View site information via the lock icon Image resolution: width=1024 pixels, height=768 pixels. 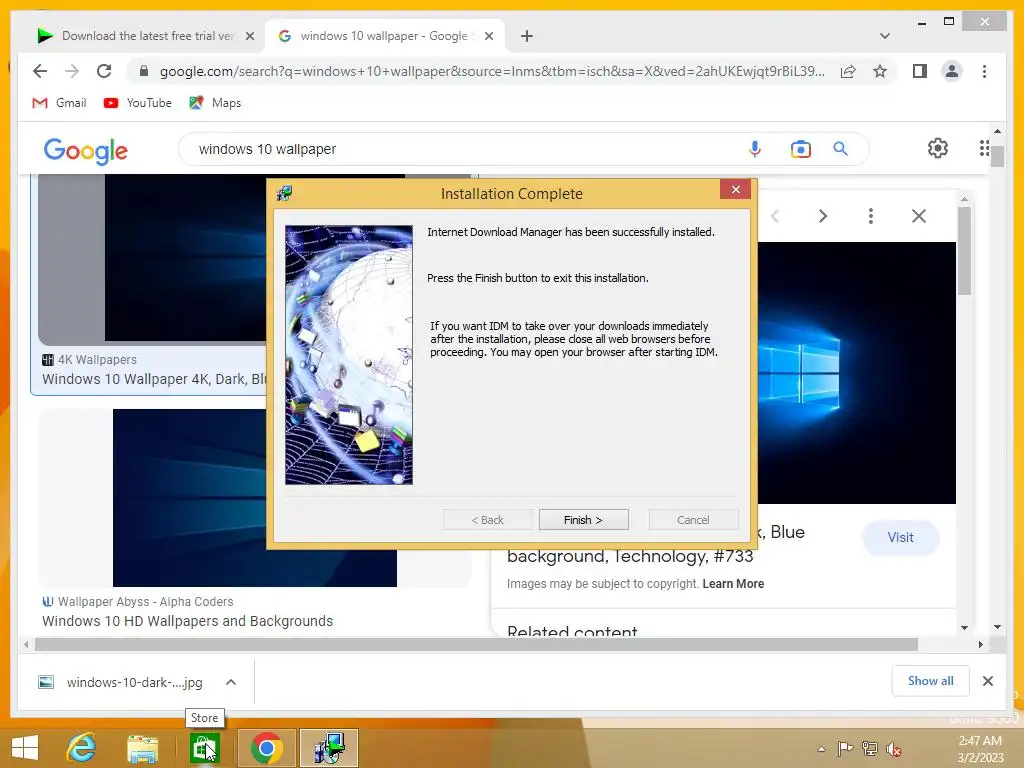[x=144, y=71]
